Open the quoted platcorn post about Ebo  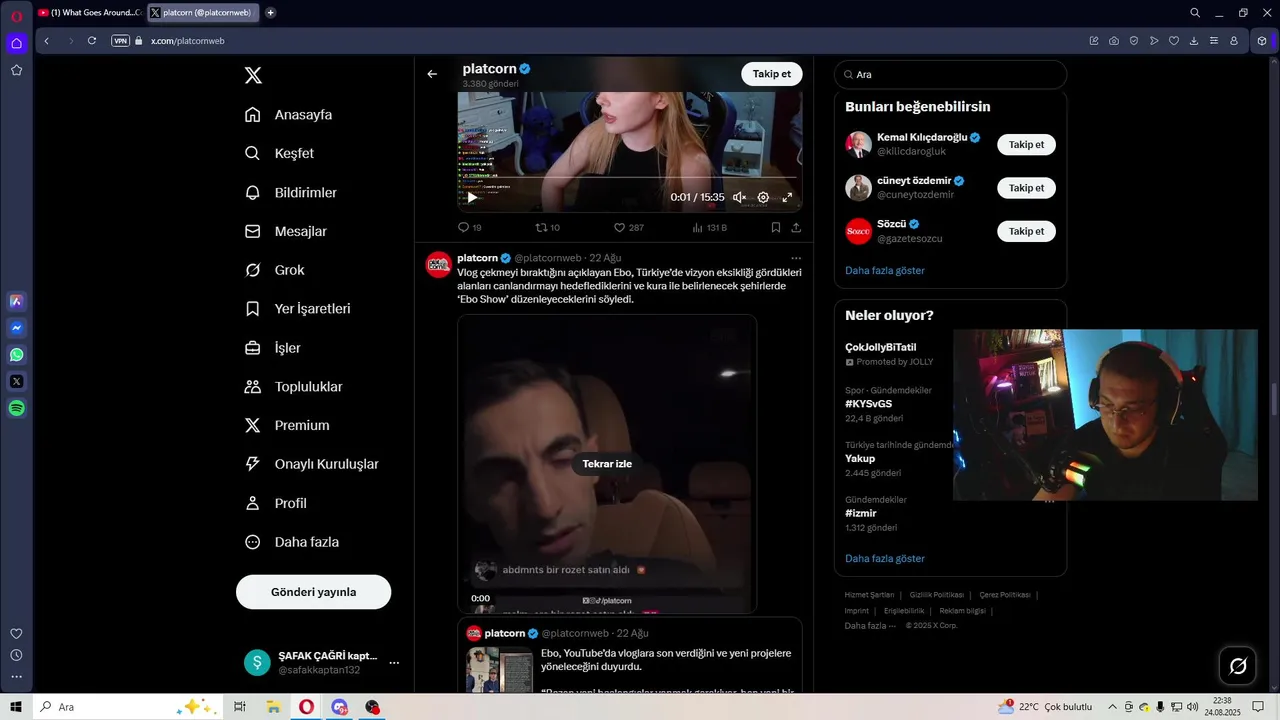(630, 655)
